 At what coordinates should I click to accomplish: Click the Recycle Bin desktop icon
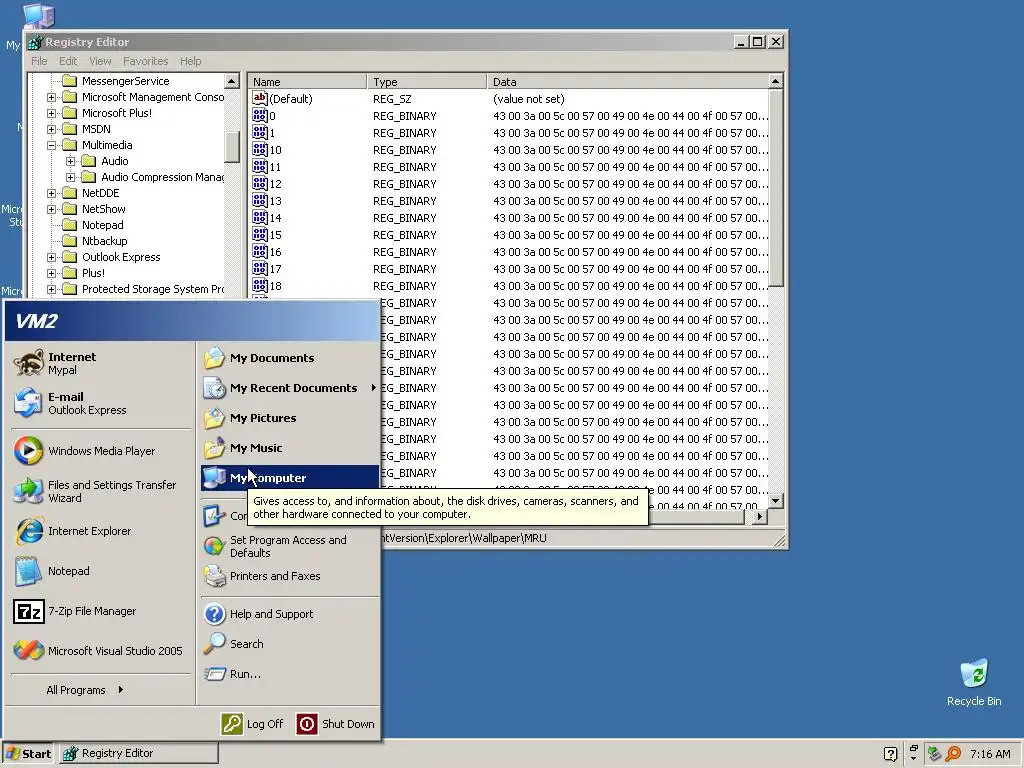pos(974,682)
